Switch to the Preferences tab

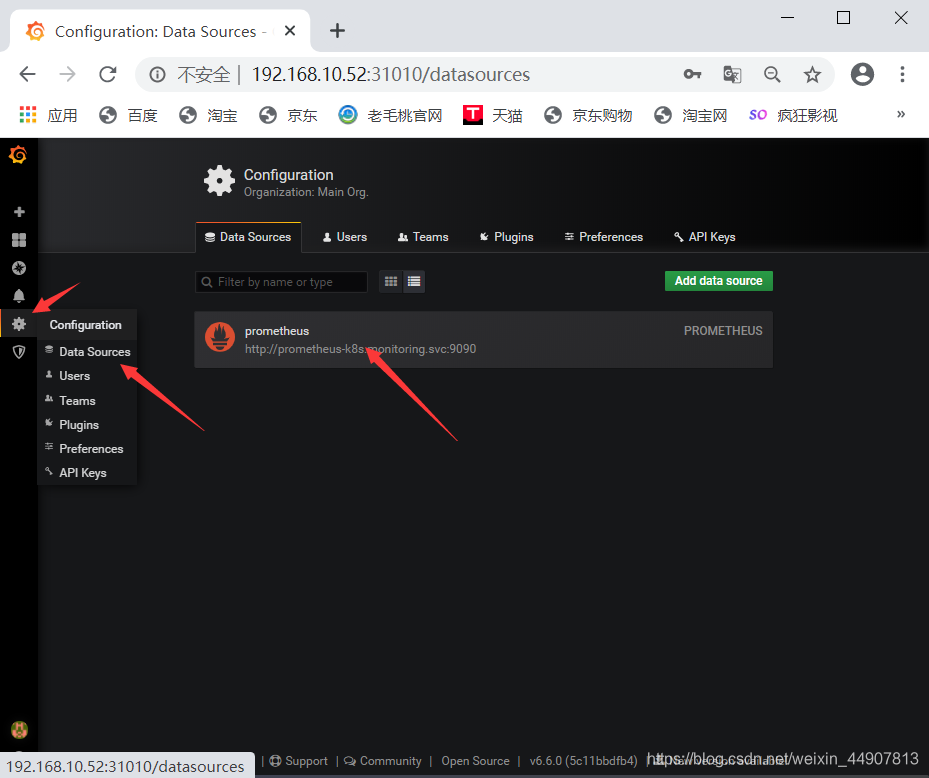pyautogui.click(x=604, y=237)
